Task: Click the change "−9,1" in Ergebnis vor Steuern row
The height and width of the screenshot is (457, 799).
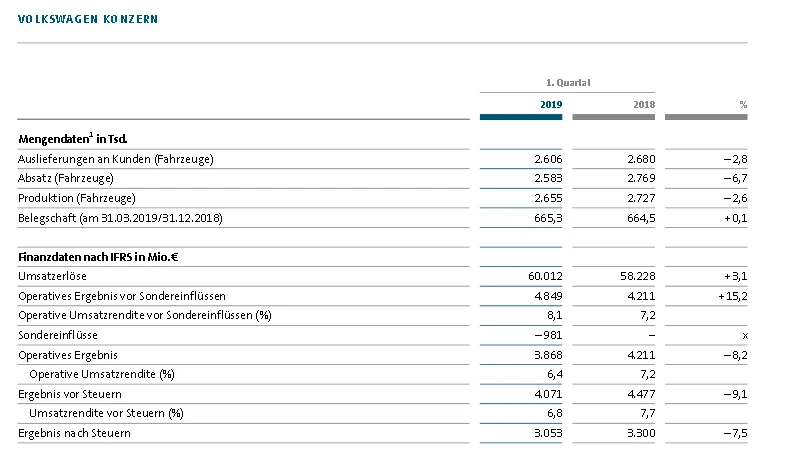Action: point(735,394)
